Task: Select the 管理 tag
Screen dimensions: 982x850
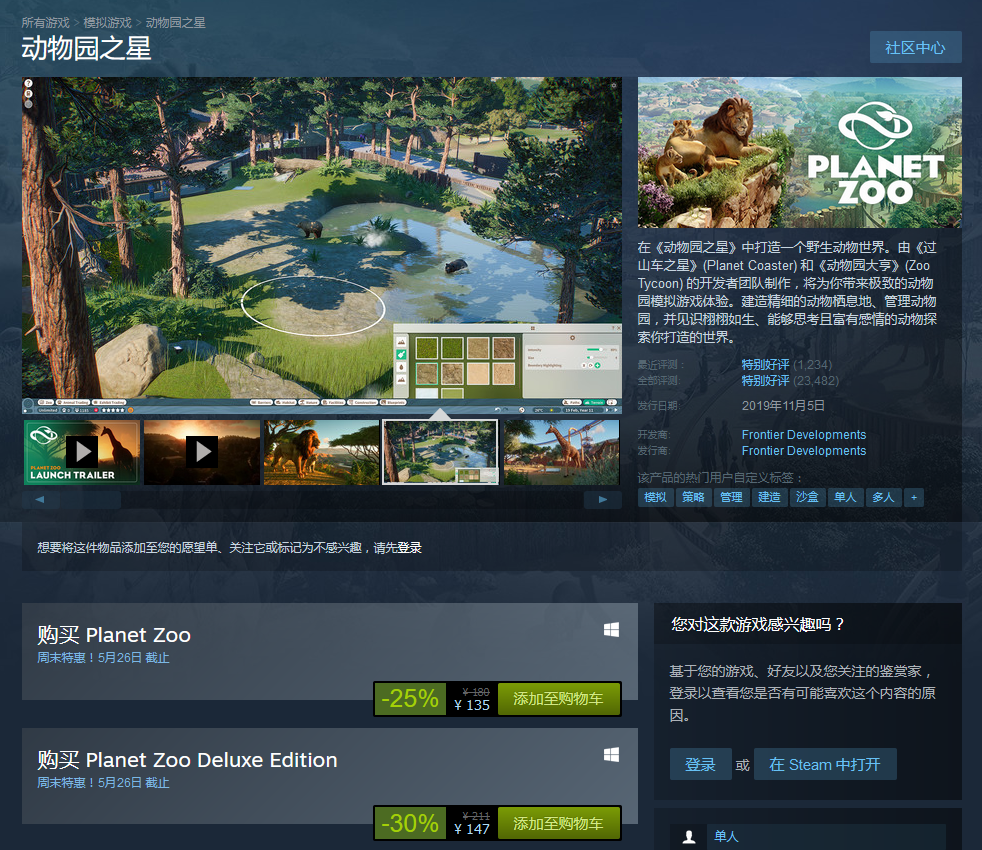Action: pos(731,497)
